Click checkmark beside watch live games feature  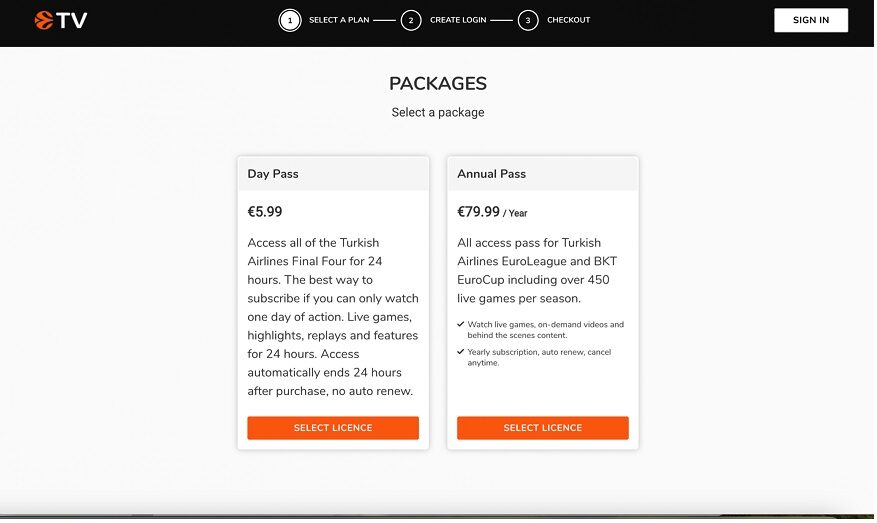pos(460,324)
